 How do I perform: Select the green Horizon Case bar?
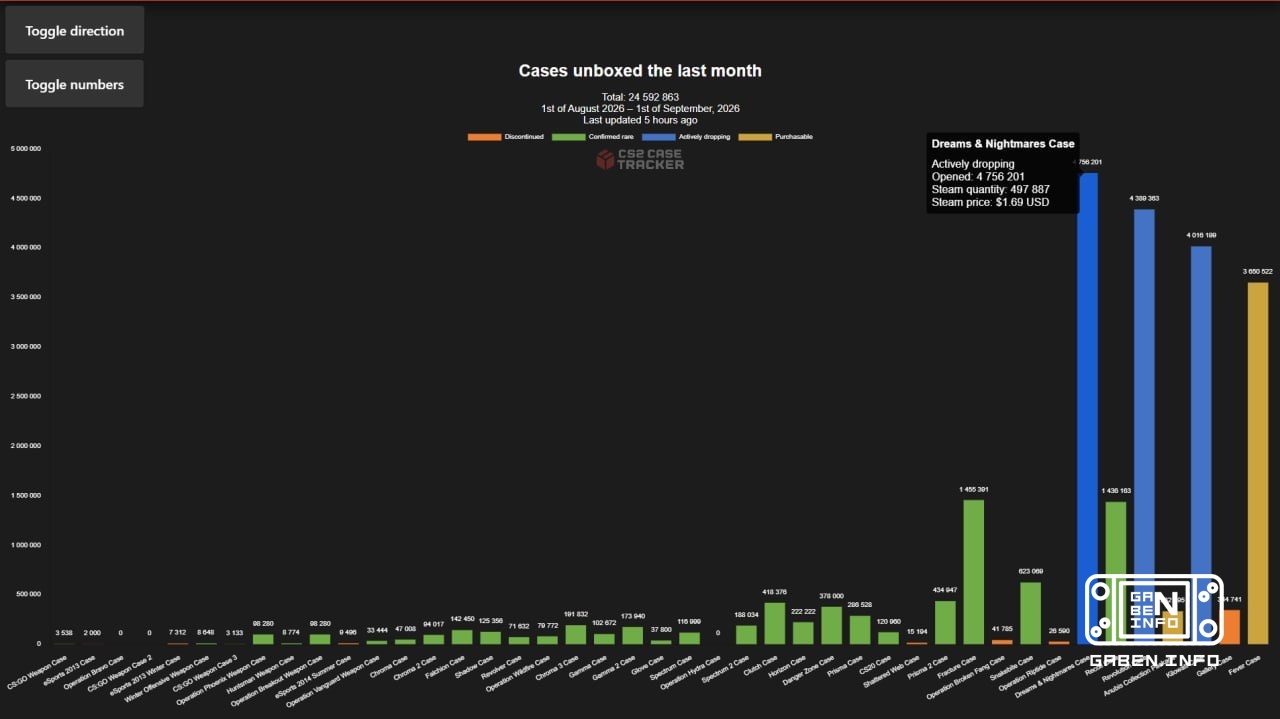(803, 633)
